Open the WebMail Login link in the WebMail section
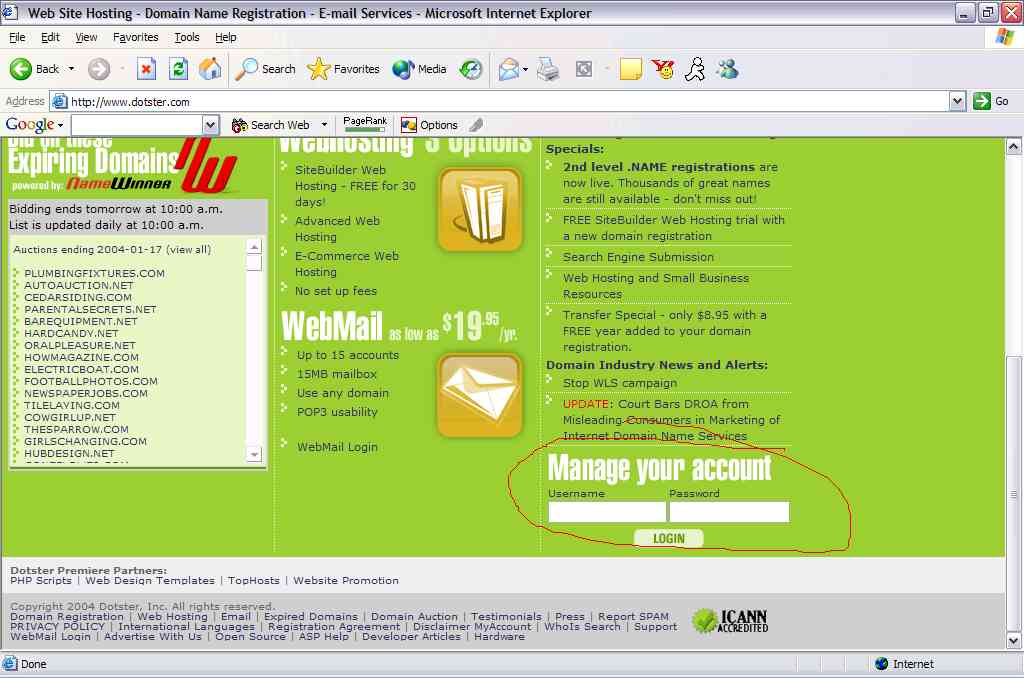The width and height of the screenshot is (1024, 678). click(337, 447)
